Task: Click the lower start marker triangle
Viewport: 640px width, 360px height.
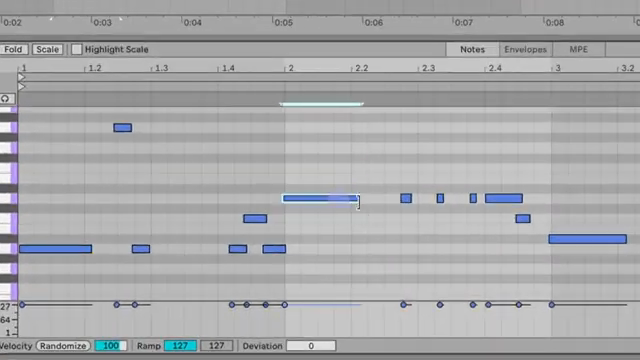Action: [22, 87]
